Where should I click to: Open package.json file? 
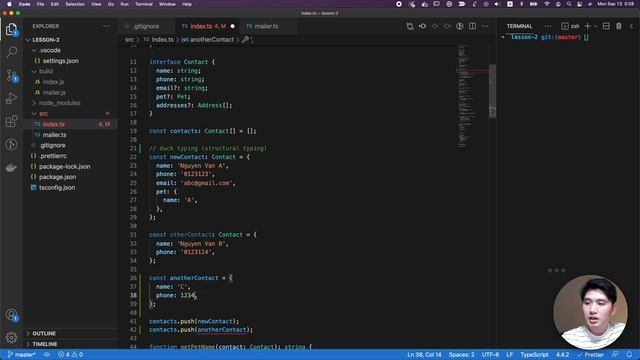(57, 177)
